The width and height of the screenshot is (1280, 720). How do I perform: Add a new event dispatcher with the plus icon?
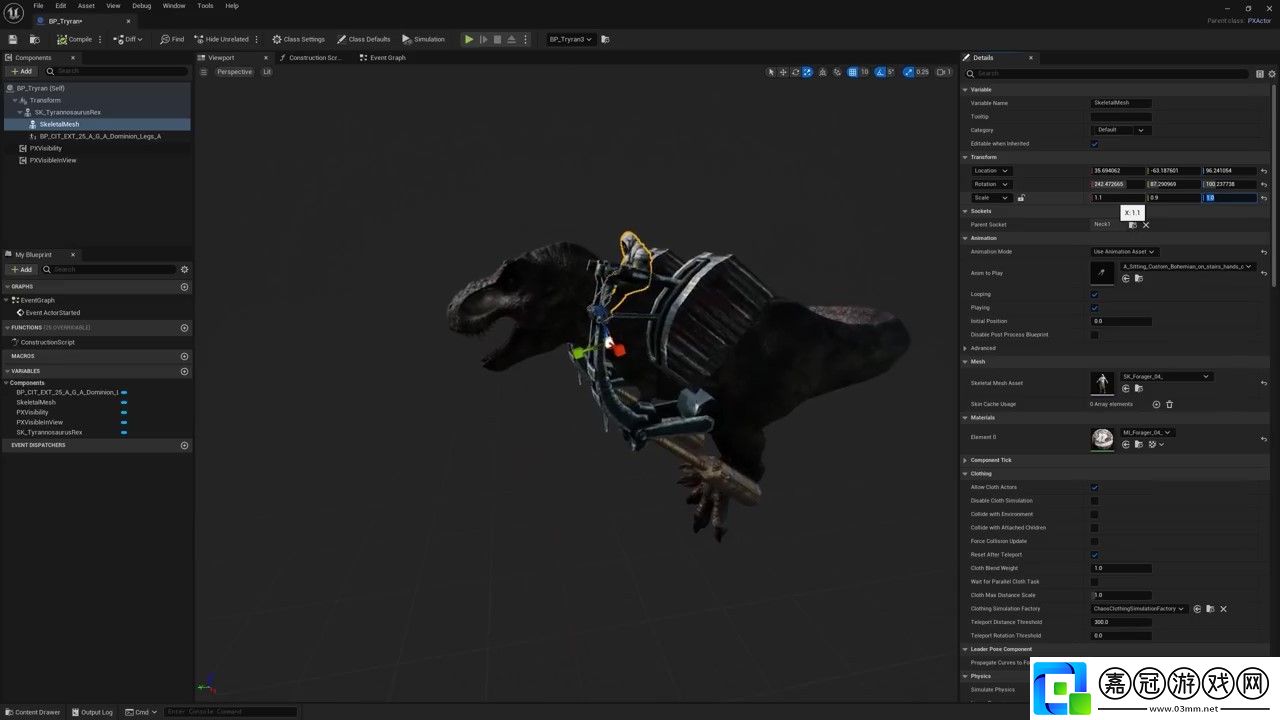[184, 445]
